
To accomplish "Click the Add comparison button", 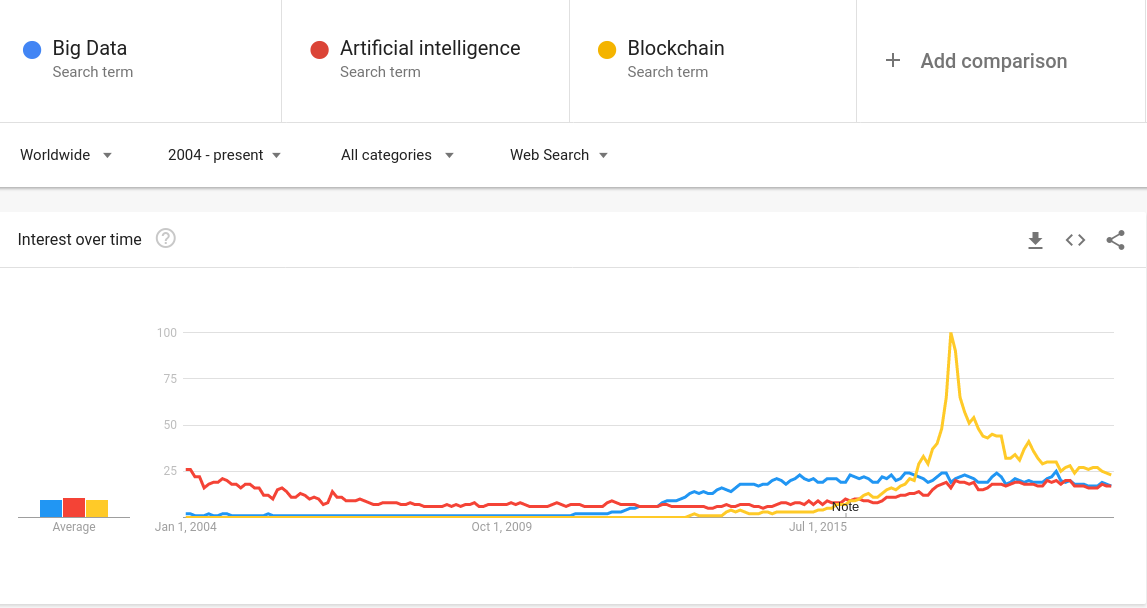I will click(x=993, y=61).
